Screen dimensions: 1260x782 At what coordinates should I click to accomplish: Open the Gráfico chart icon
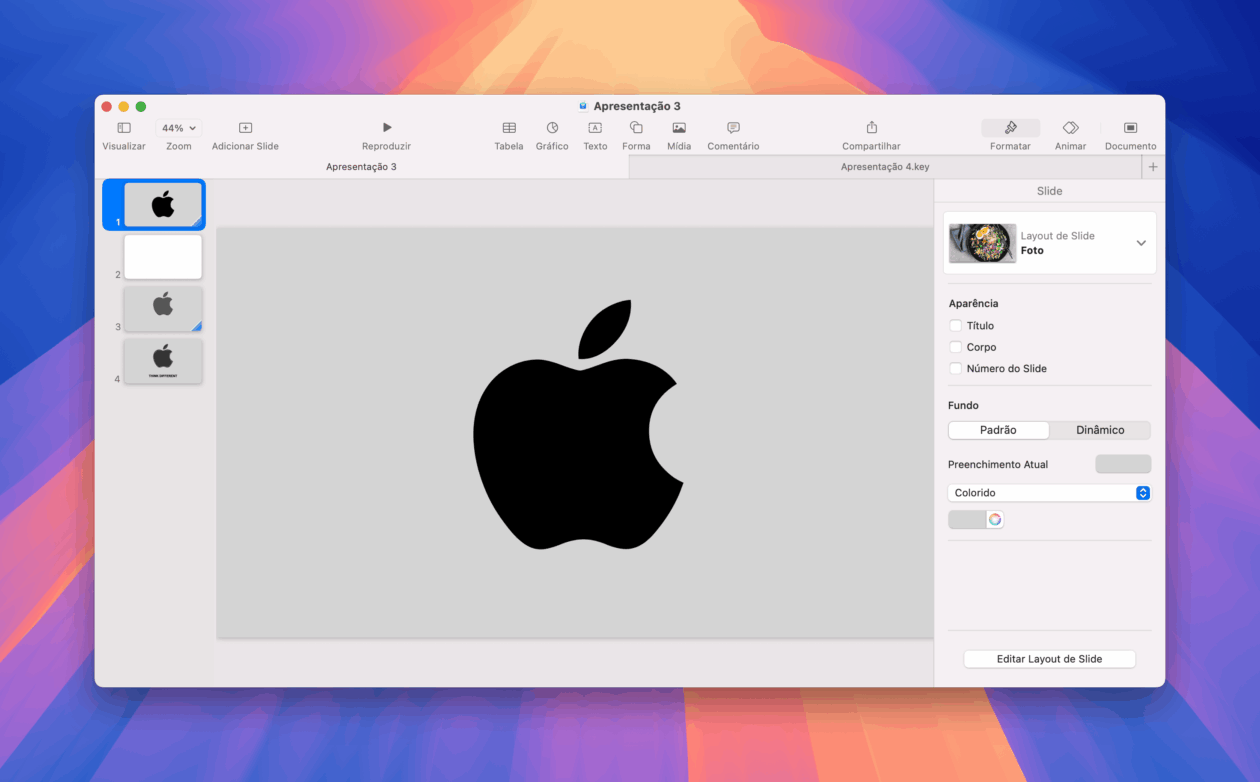[552, 128]
